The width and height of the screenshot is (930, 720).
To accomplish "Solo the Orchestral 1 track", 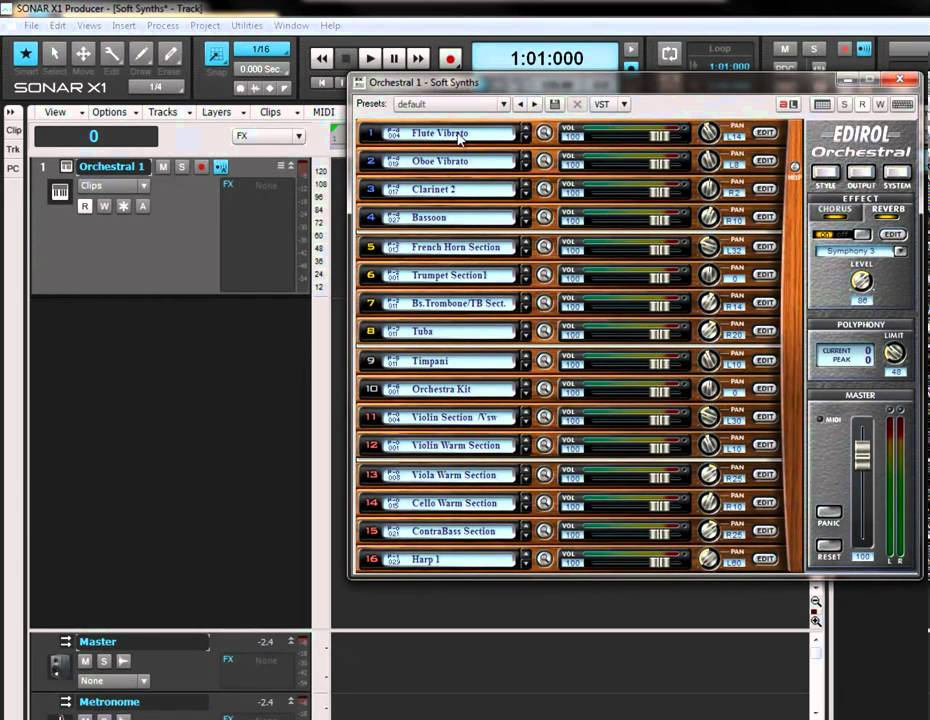I will click(181, 167).
